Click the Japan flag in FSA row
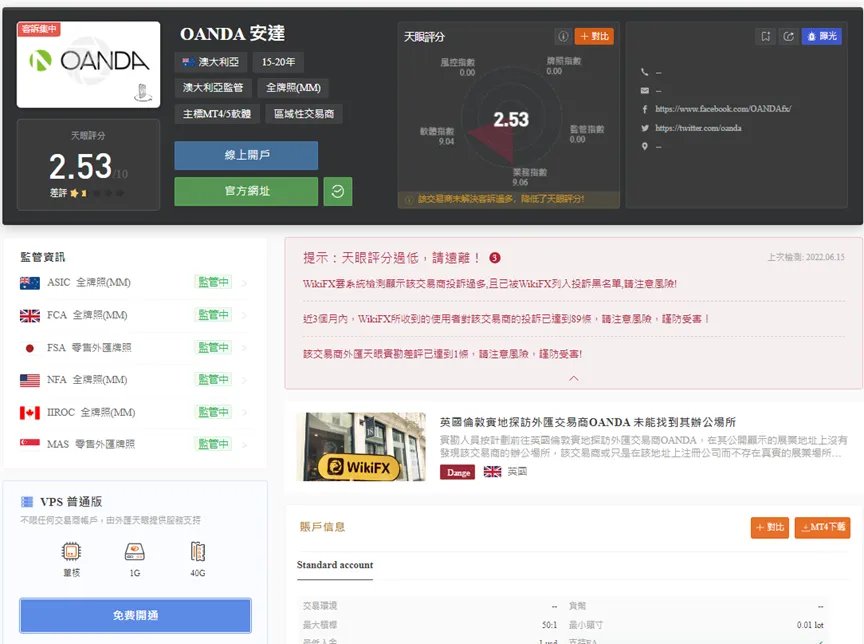Viewport: 864px width, 644px height. click(30, 348)
